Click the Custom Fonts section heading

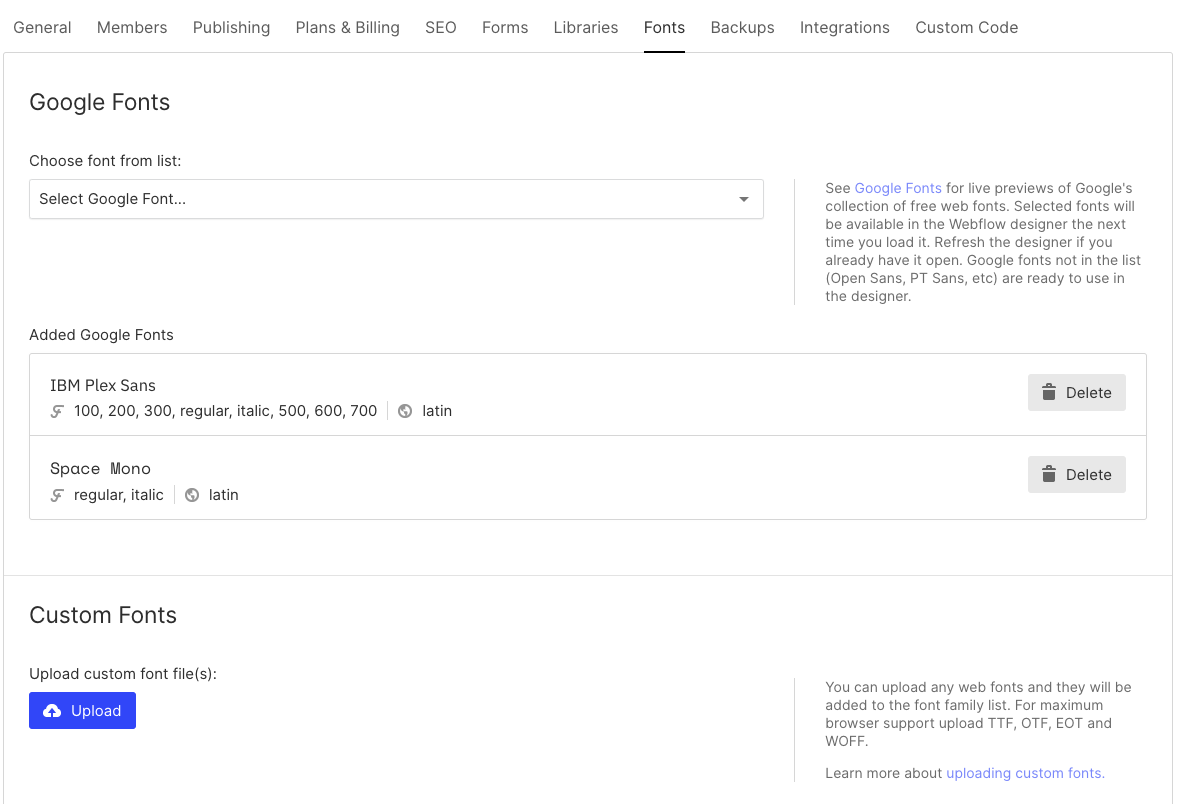pos(103,615)
